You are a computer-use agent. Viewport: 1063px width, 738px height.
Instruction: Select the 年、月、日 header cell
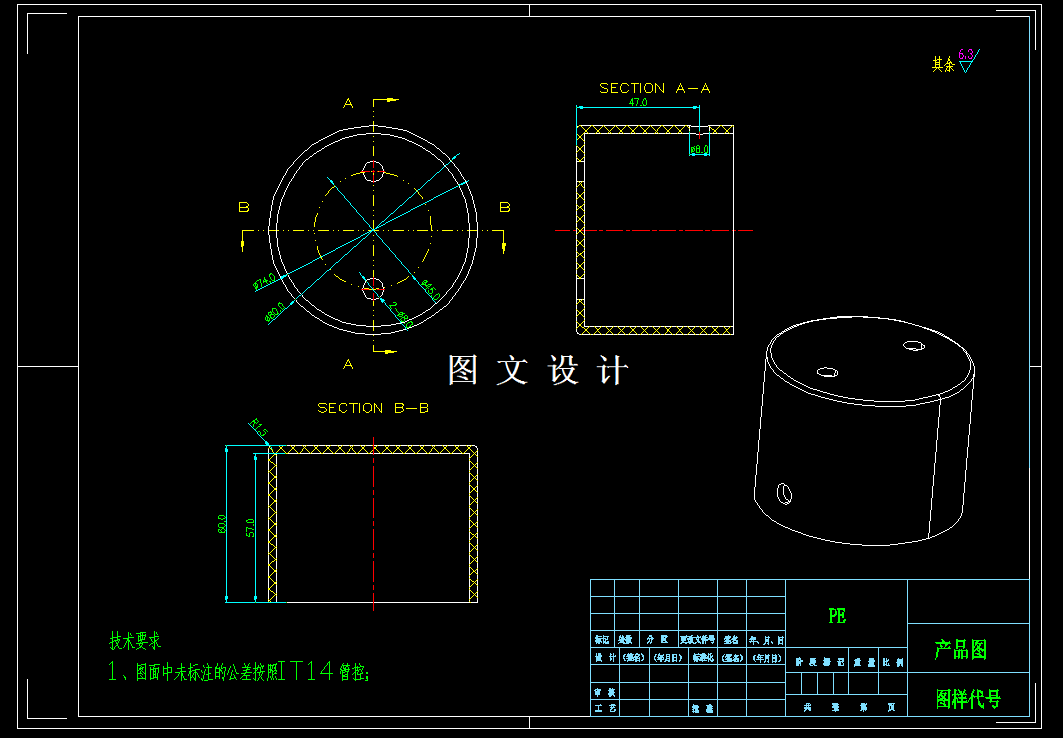(767, 640)
